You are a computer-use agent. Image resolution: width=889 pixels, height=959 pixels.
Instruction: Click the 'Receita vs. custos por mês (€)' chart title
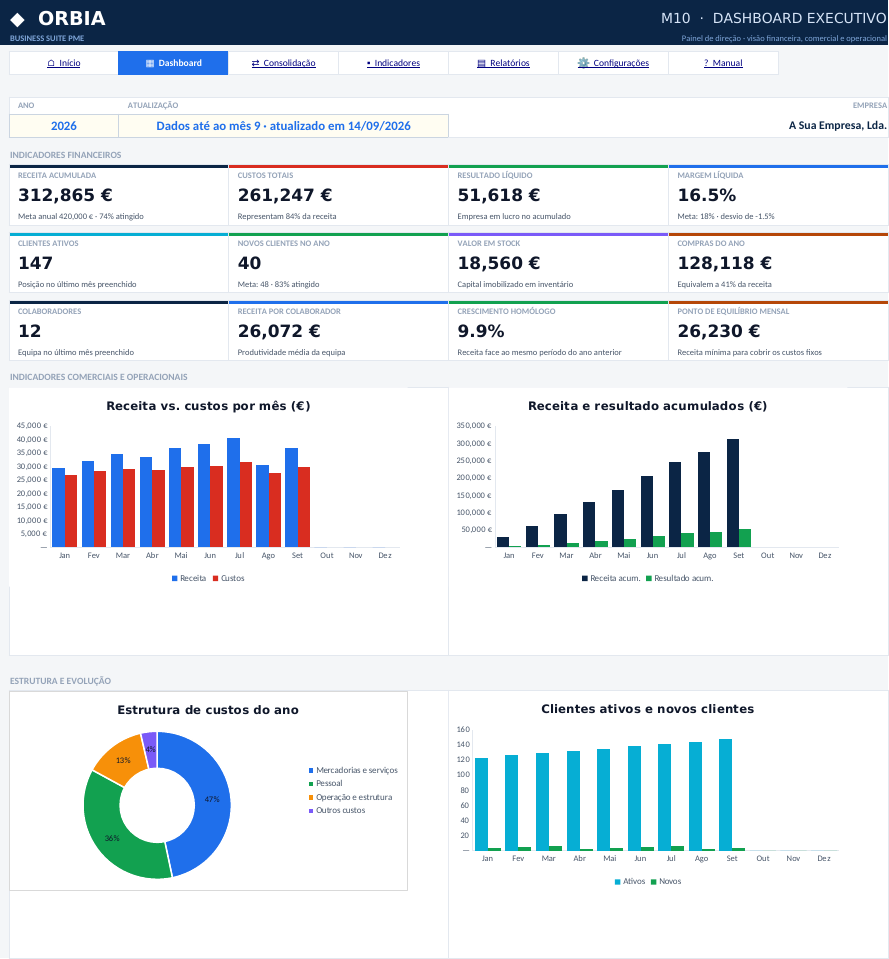[208, 406]
